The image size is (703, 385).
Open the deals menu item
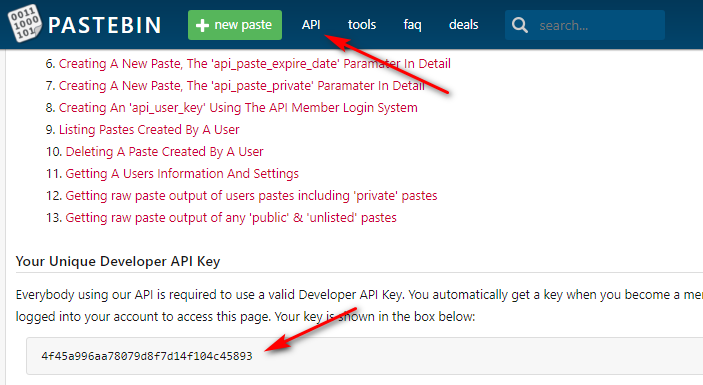coord(464,25)
